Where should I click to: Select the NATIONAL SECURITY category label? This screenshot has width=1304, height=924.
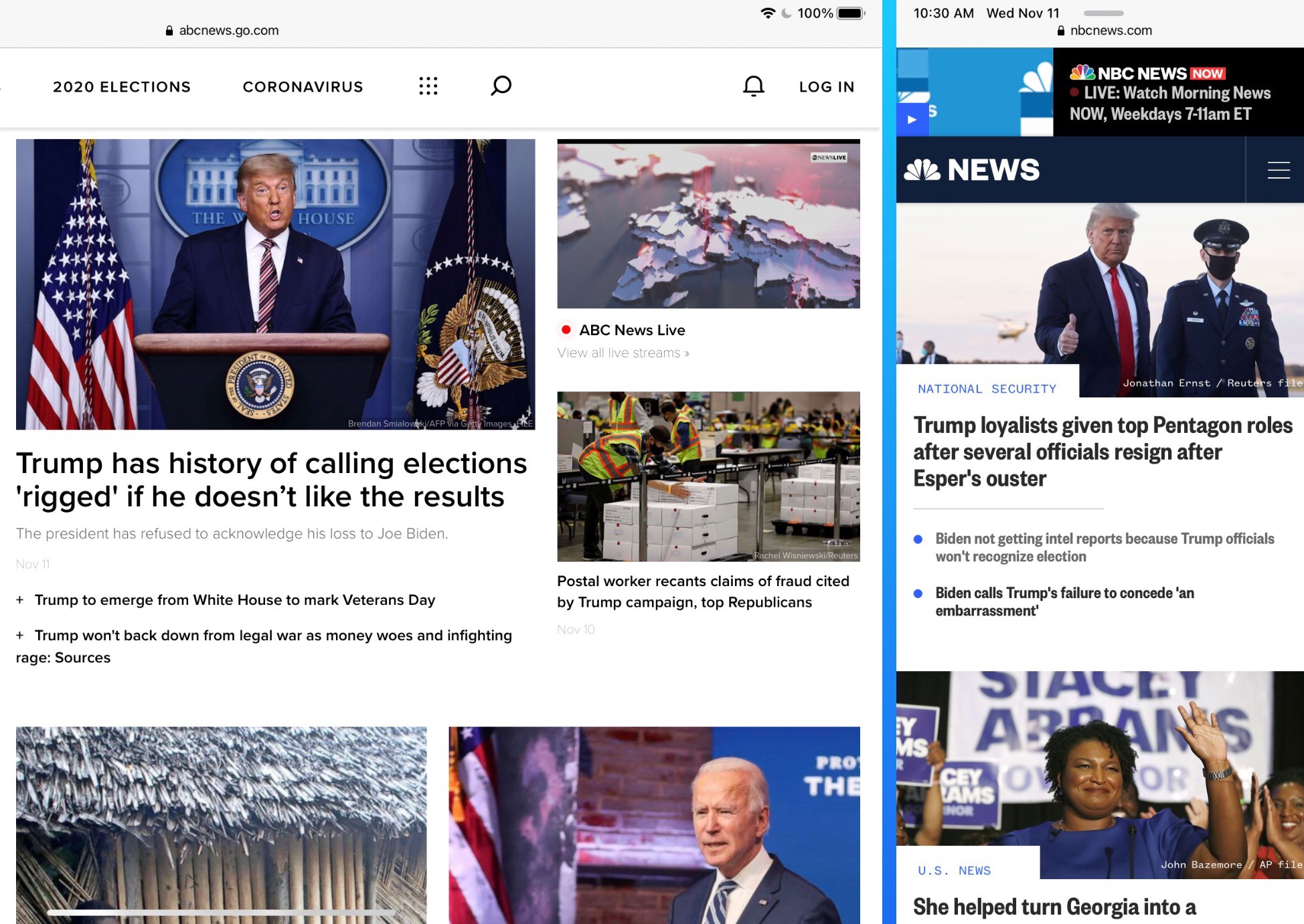[987, 389]
